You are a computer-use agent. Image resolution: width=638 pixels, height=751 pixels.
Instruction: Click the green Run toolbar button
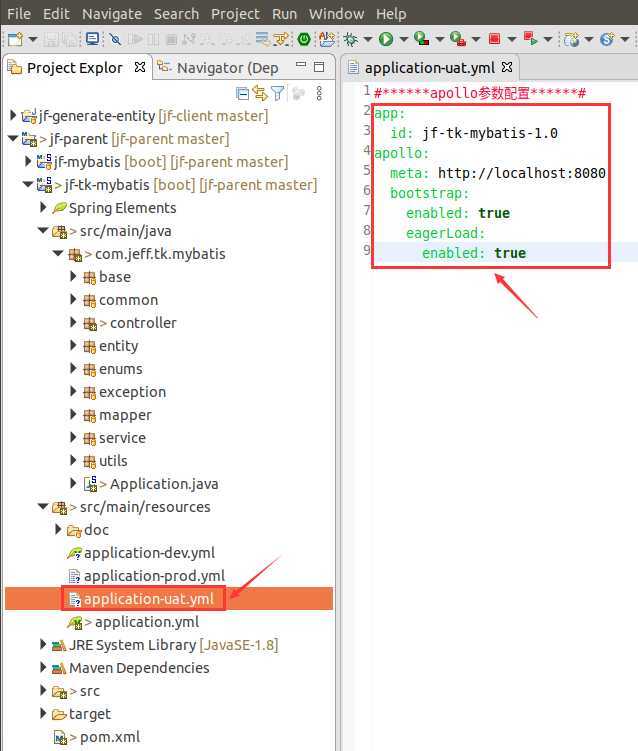386,39
